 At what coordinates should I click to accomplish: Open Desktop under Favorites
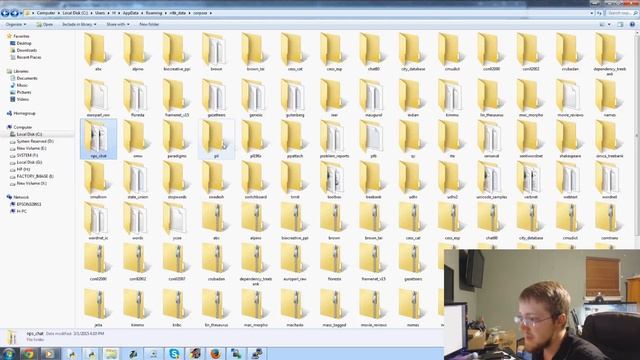[21, 43]
